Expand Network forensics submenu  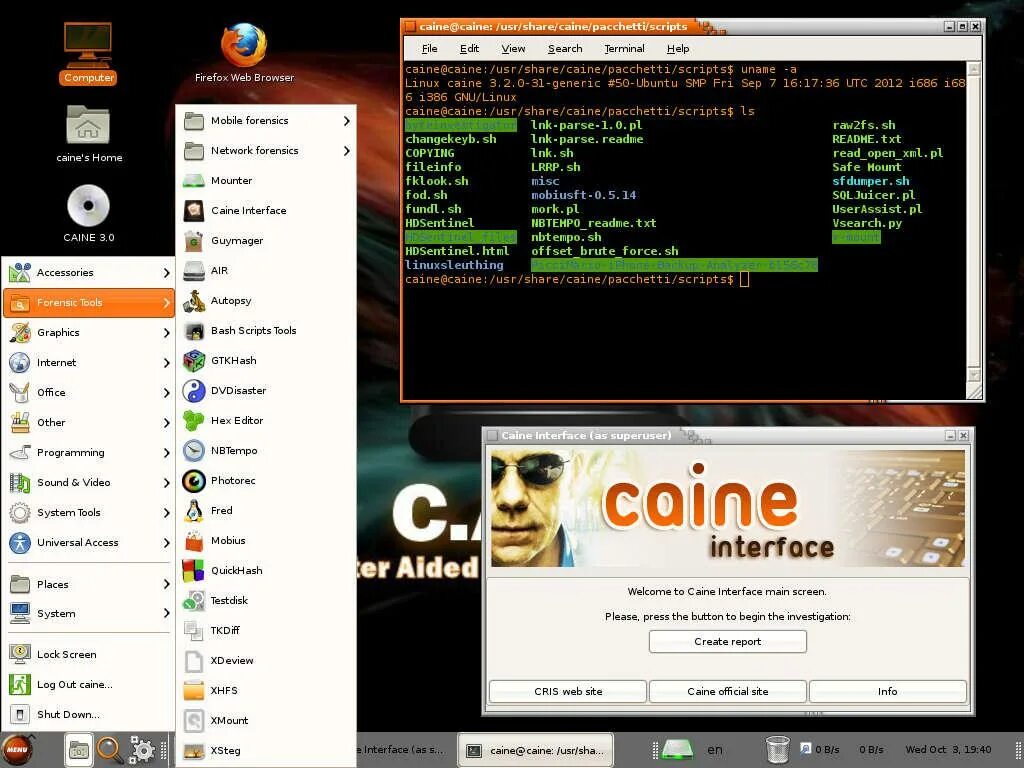pos(266,150)
